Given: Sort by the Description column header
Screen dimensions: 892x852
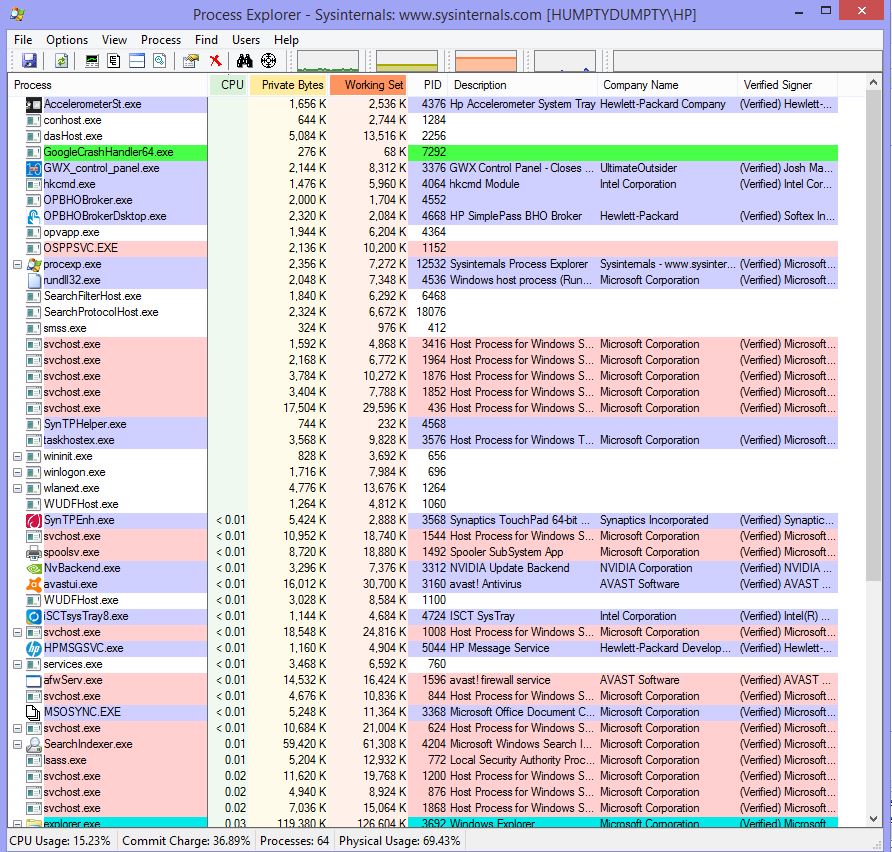Looking at the screenshot, I should pyautogui.click(x=523, y=85).
